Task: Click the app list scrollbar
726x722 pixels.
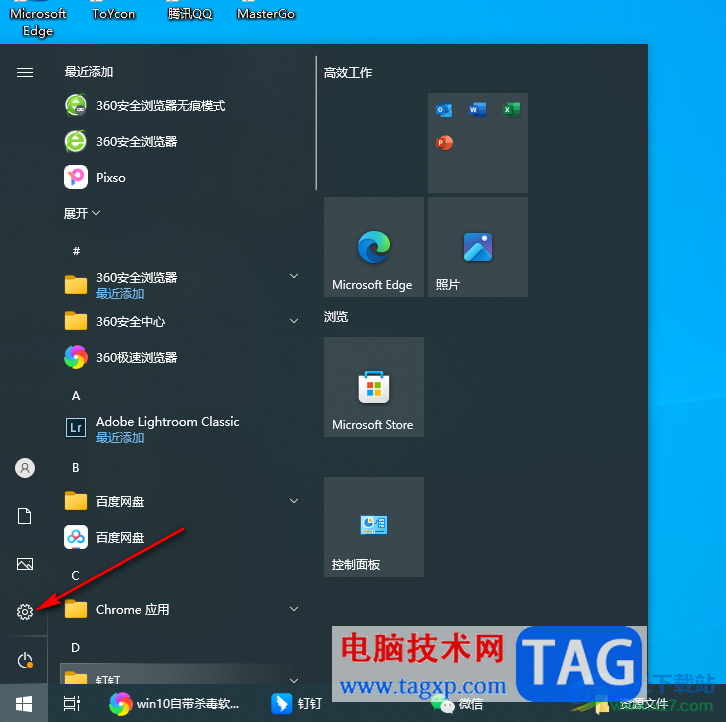Action: [316, 123]
